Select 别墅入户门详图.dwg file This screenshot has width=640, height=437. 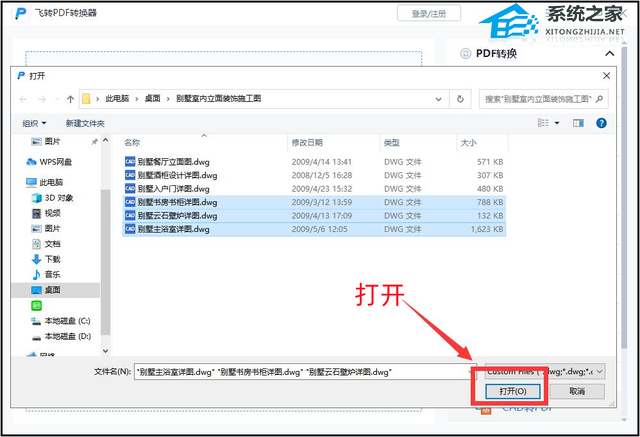tap(314, 189)
